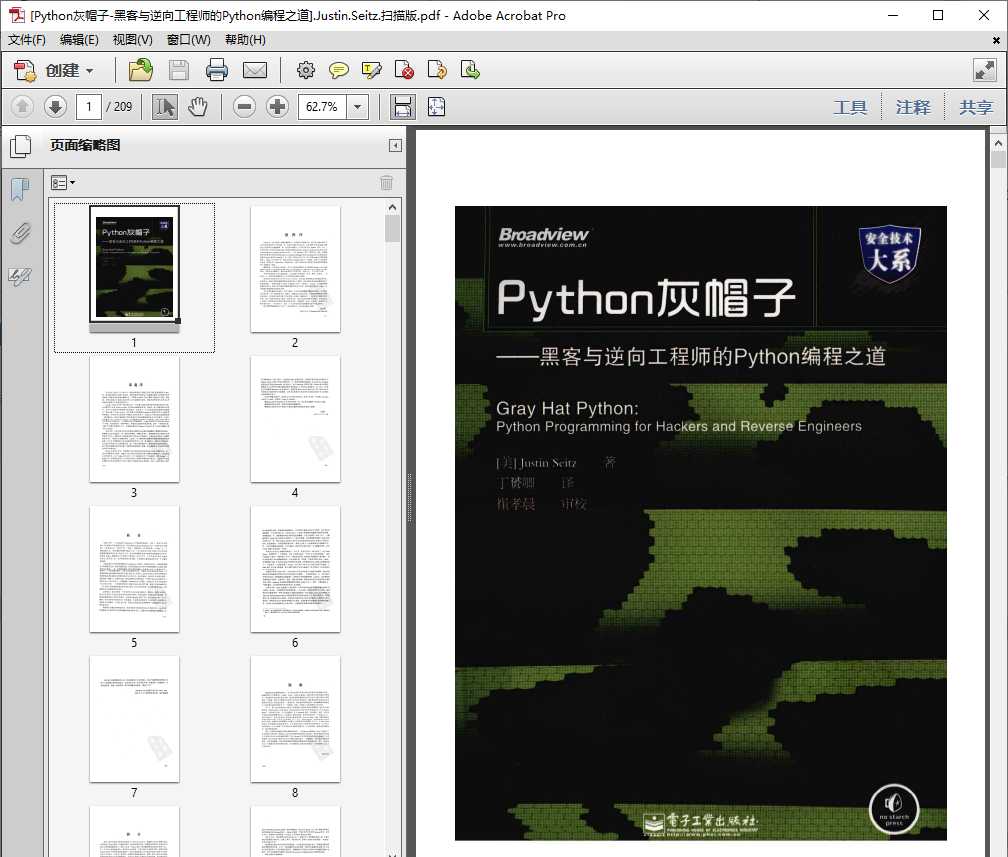Click the Gray Hat Python subtitle
Image resolution: width=1008 pixels, height=857 pixels.
tap(567, 408)
